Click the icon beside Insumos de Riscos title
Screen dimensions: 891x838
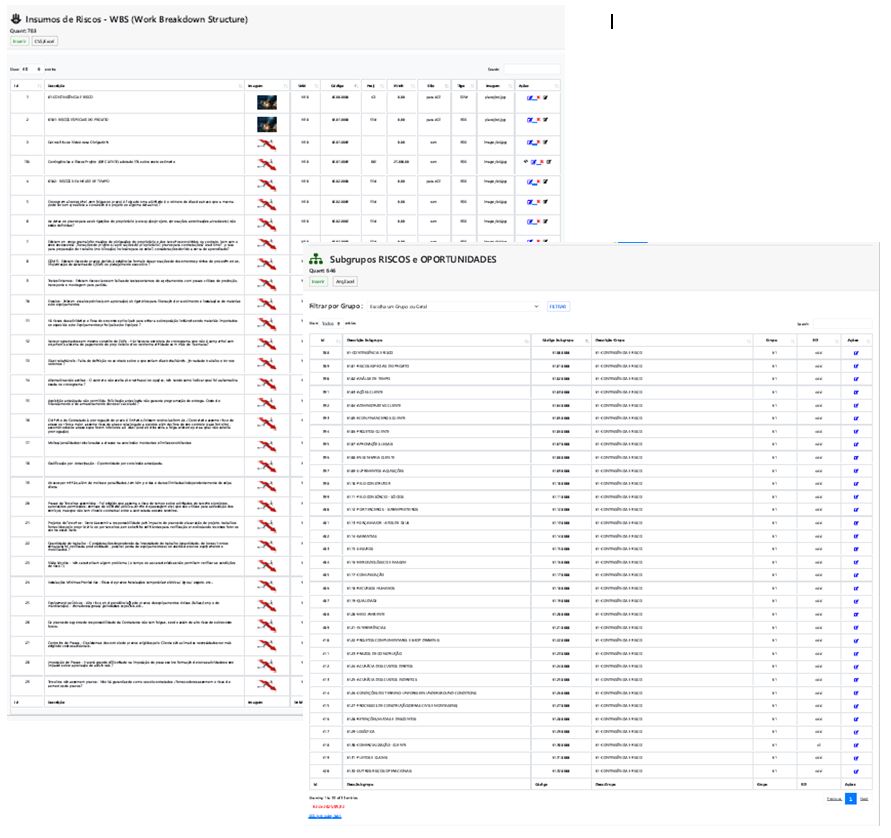point(16,19)
